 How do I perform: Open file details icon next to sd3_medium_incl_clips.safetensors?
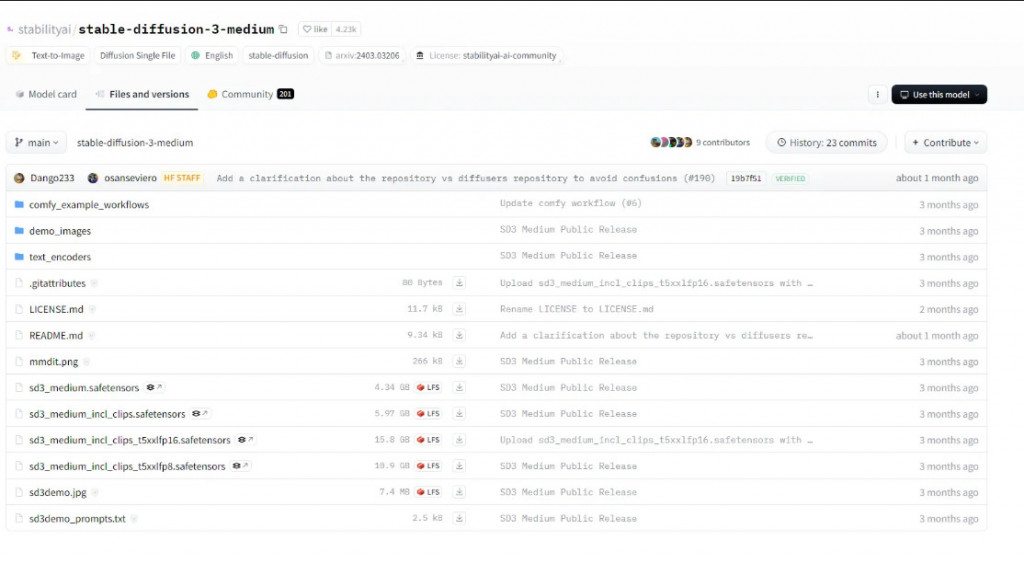click(200, 414)
